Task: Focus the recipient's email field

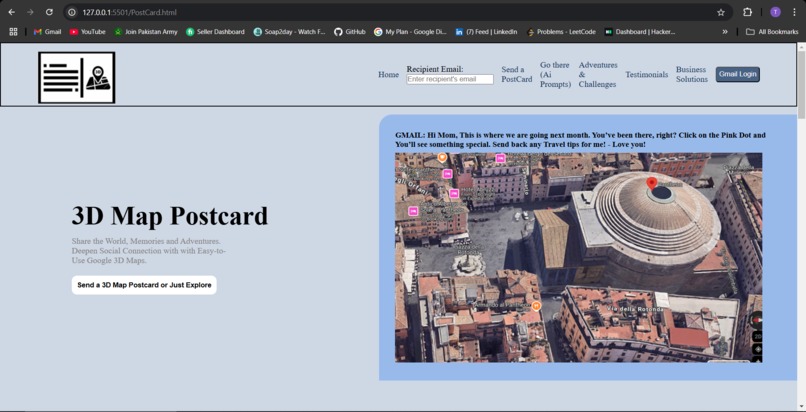Action: point(450,80)
